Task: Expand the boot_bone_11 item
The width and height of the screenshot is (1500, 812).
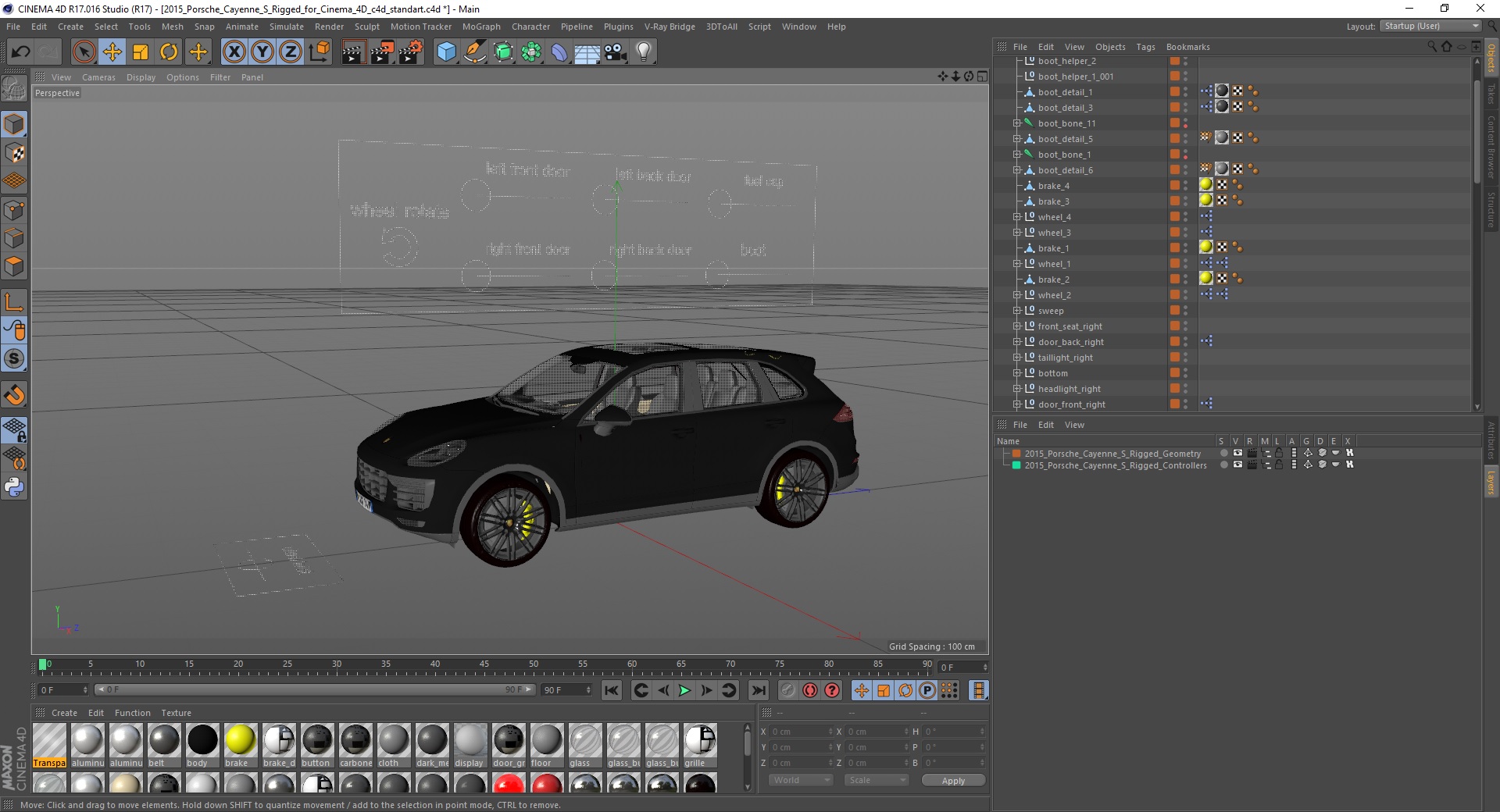Action: pos(1017,123)
